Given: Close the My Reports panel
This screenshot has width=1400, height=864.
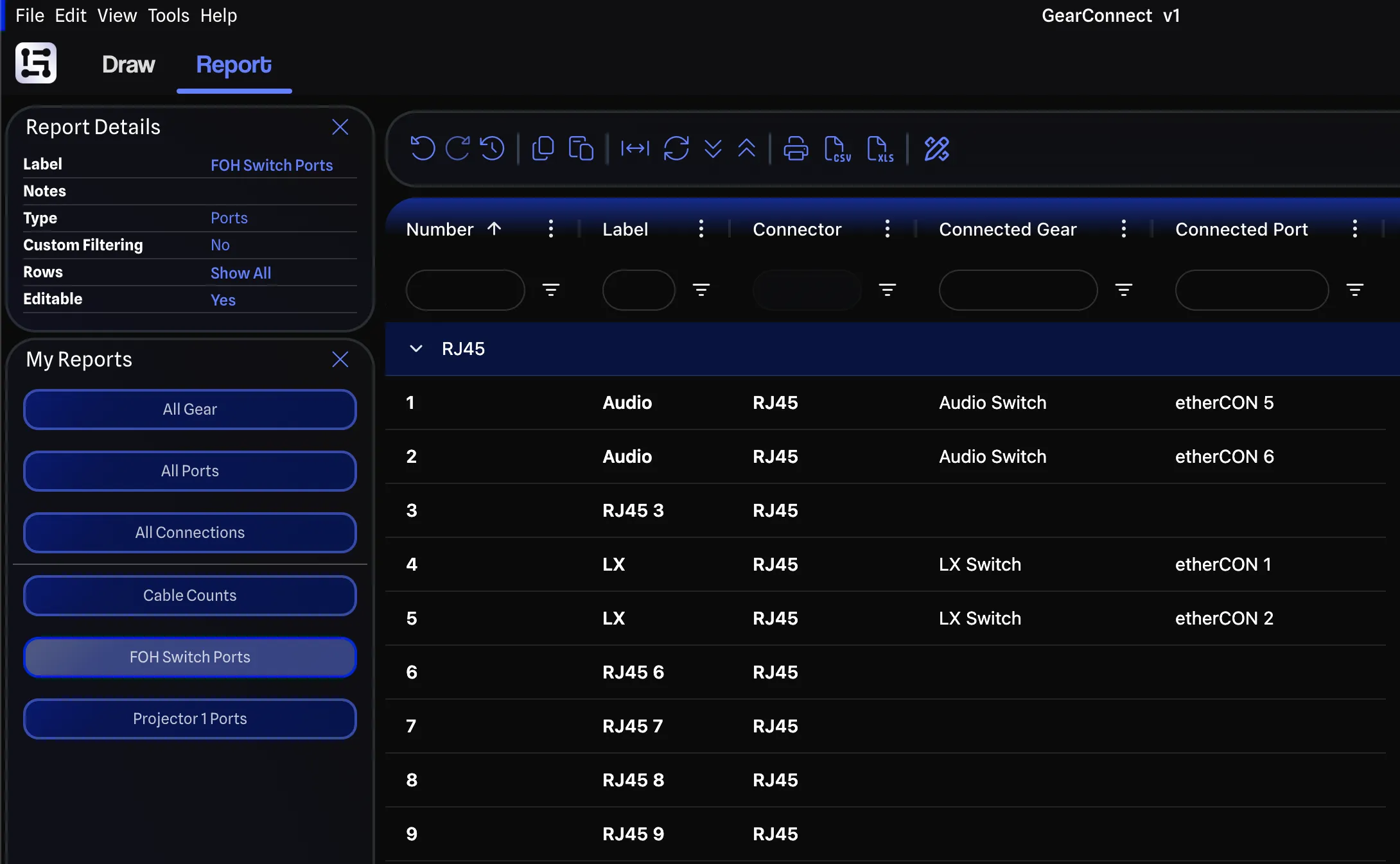Looking at the screenshot, I should point(340,359).
